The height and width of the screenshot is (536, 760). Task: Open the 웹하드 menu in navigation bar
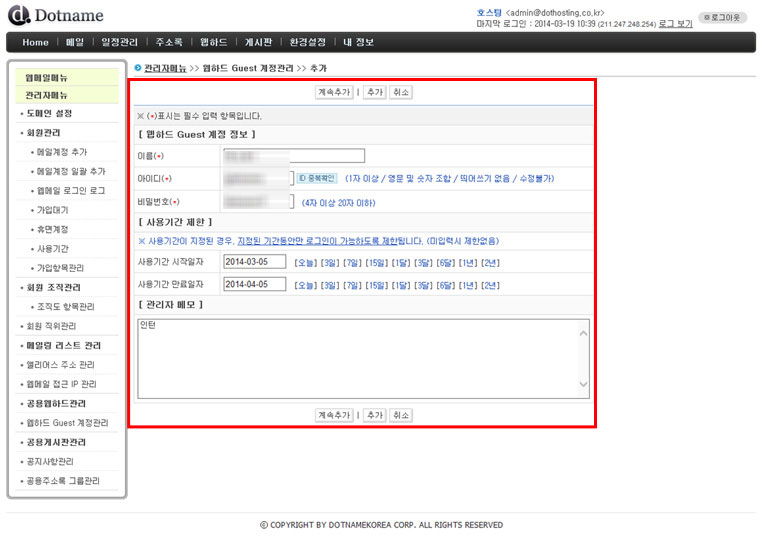click(211, 42)
